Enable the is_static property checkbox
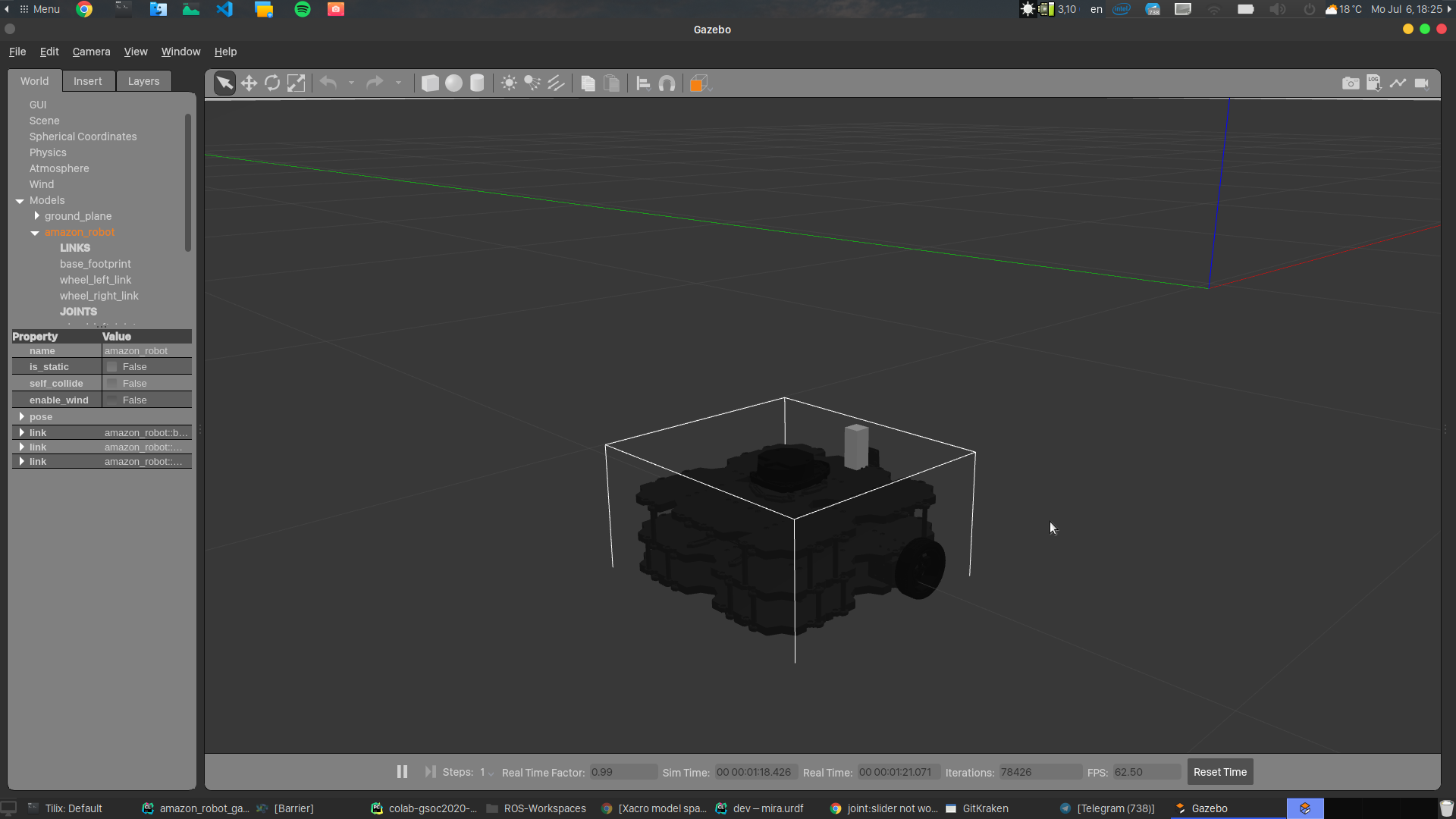This screenshot has width=1456, height=819. pyautogui.click(x=111, y=366)
